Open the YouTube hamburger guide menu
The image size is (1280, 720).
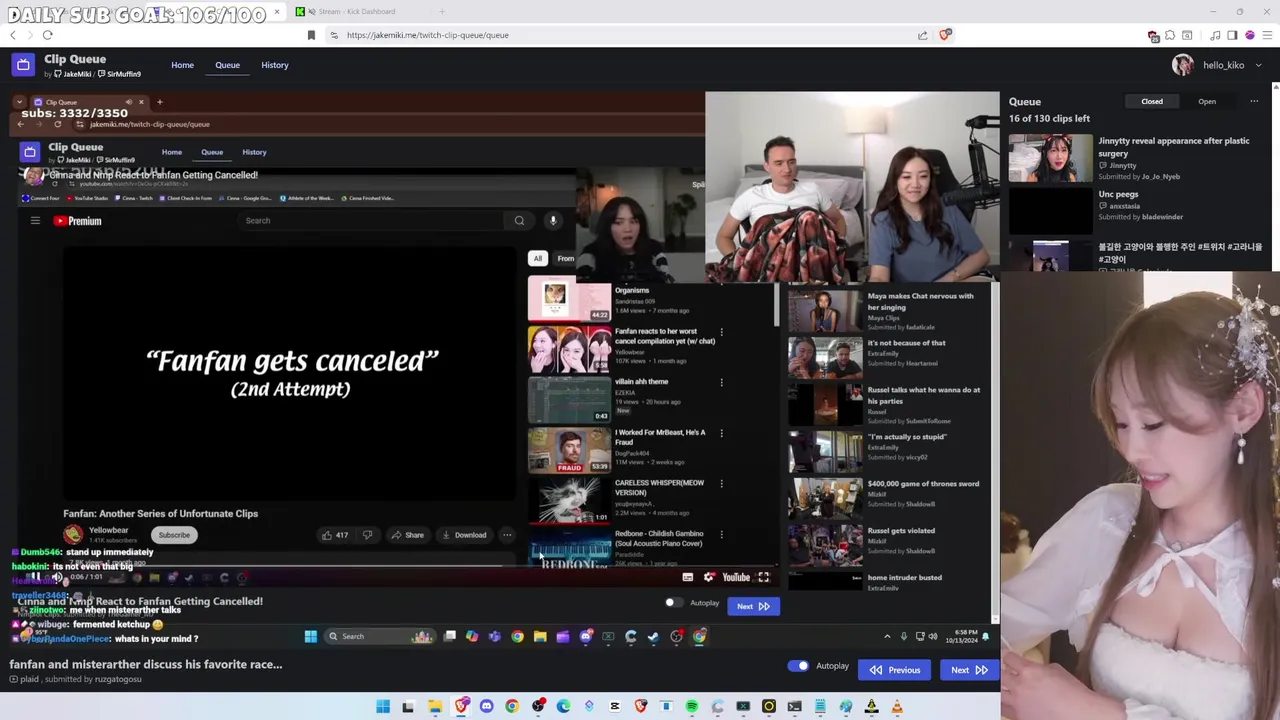click(x=35, y=221)
